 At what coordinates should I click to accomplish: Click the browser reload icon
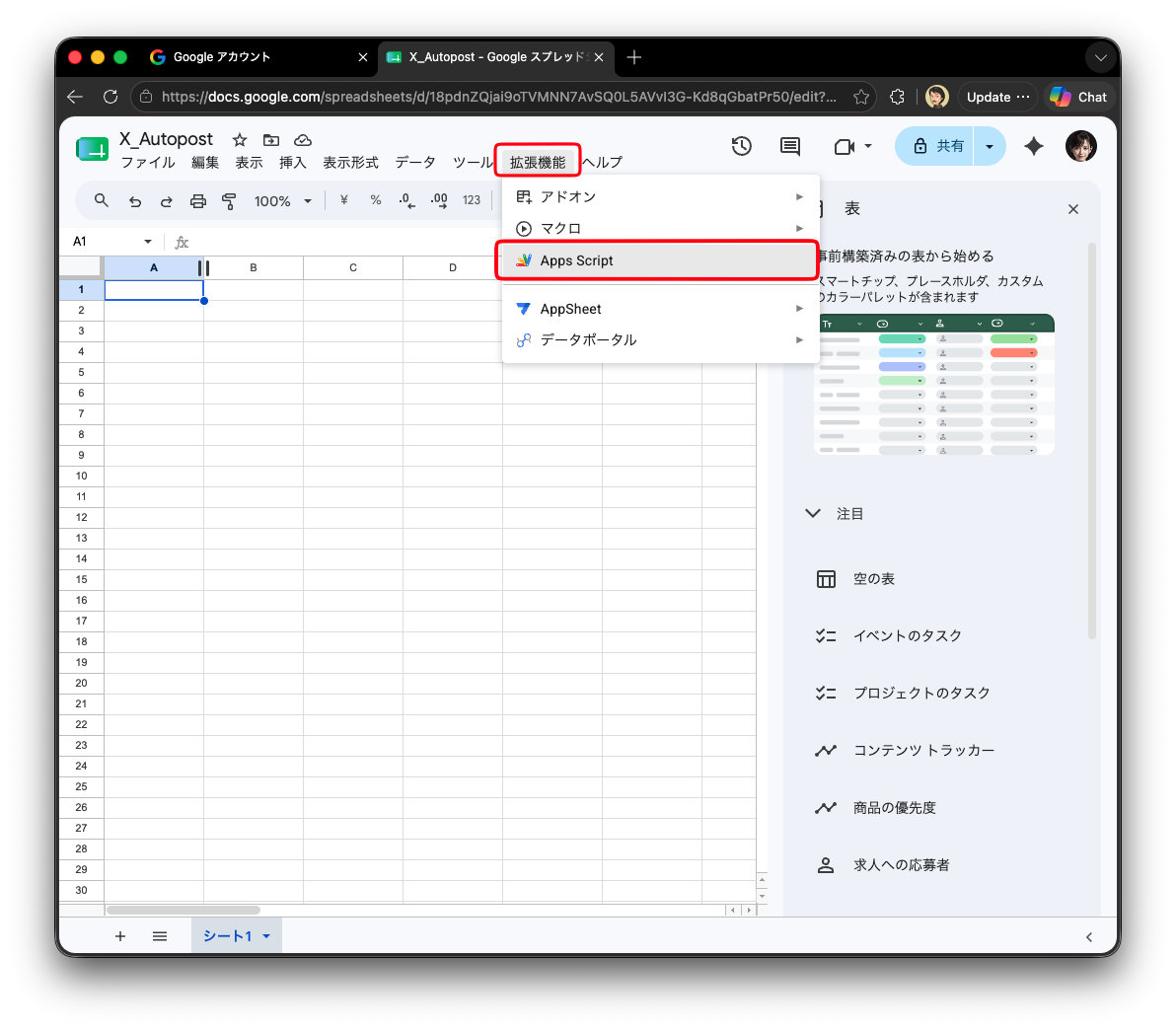pos(110,97)
